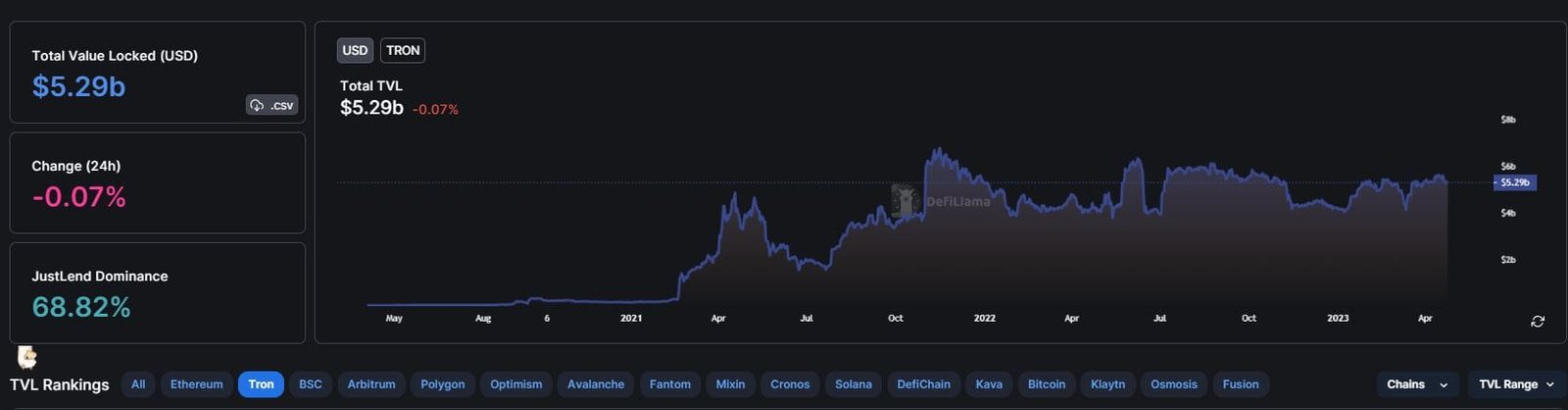Select the Optimism chain filter
1568x410 pixels.
coord(516,384)
